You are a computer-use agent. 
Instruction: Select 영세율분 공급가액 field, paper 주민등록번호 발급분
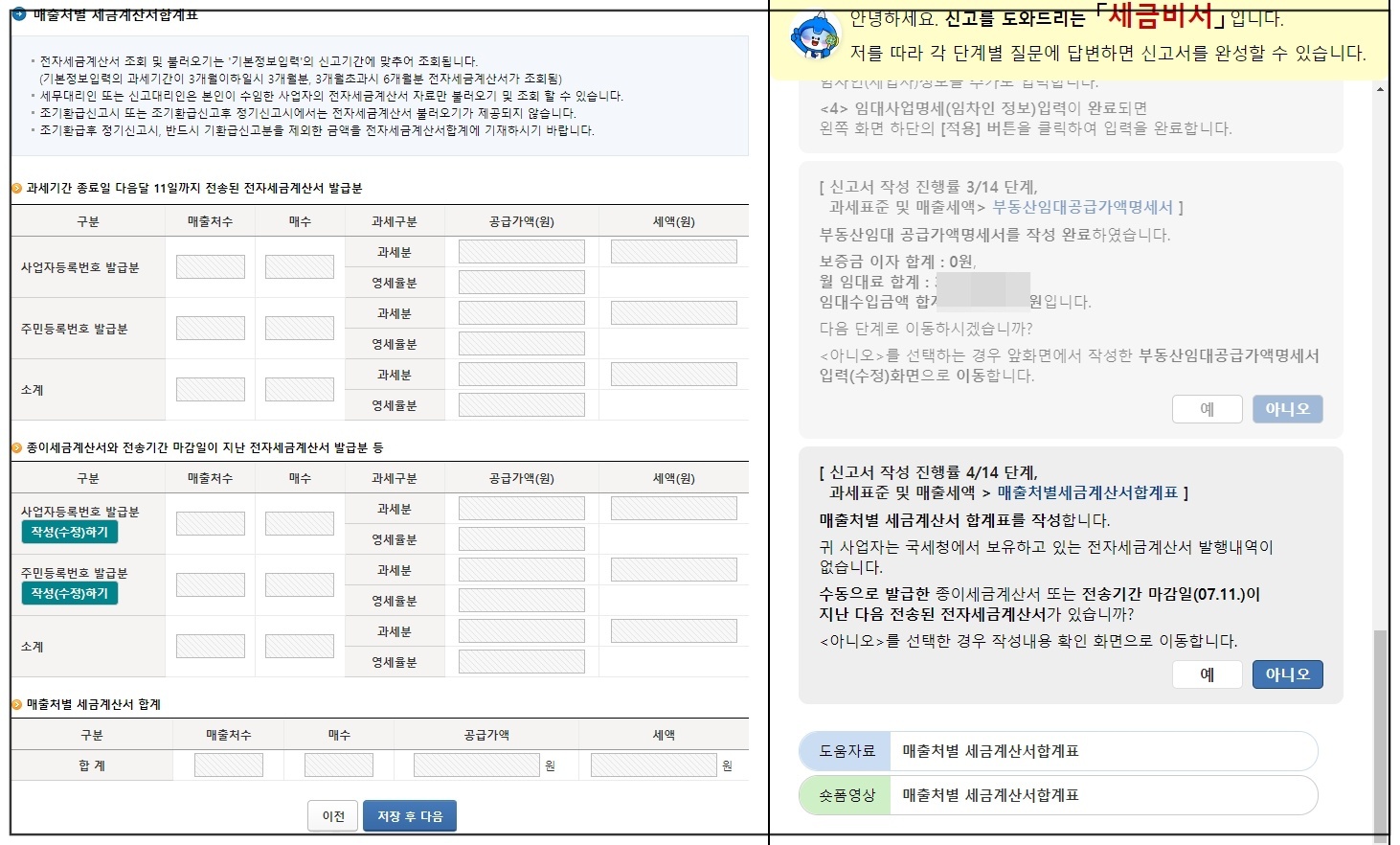tap(522, 601)
